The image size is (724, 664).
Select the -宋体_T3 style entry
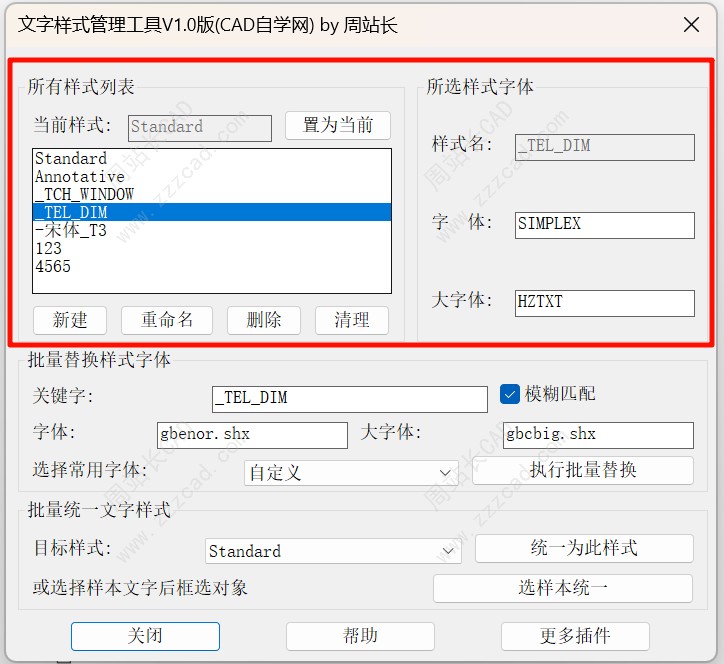point(70,230)
